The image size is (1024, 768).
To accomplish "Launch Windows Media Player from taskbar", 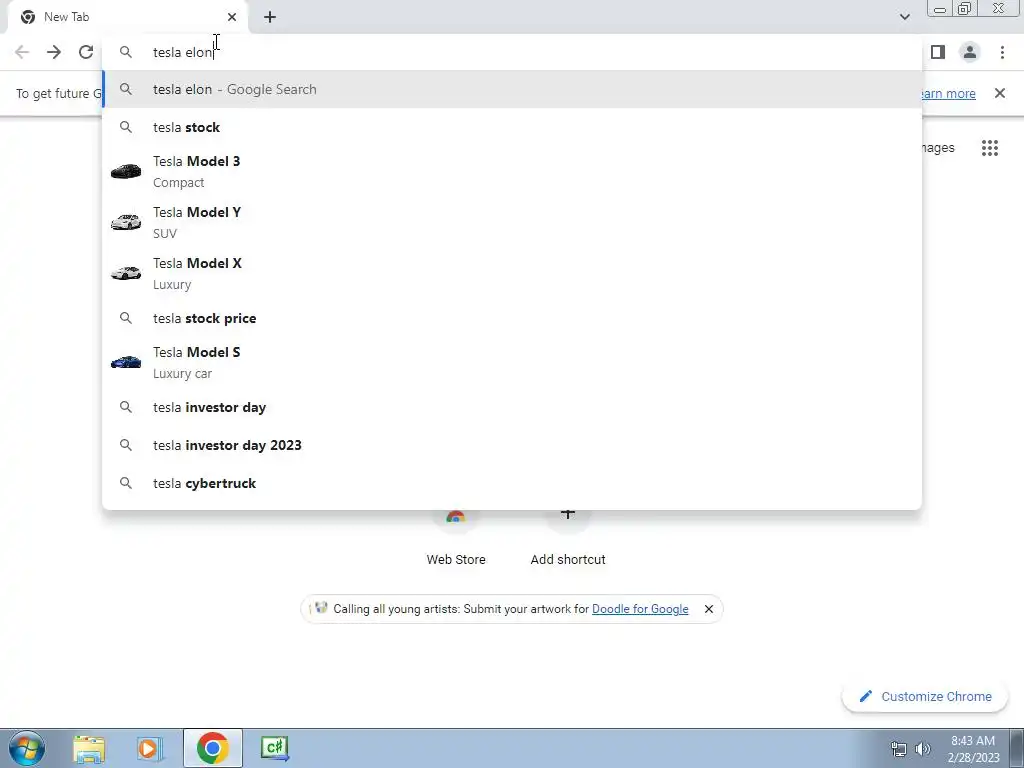I will pos(150,748).
